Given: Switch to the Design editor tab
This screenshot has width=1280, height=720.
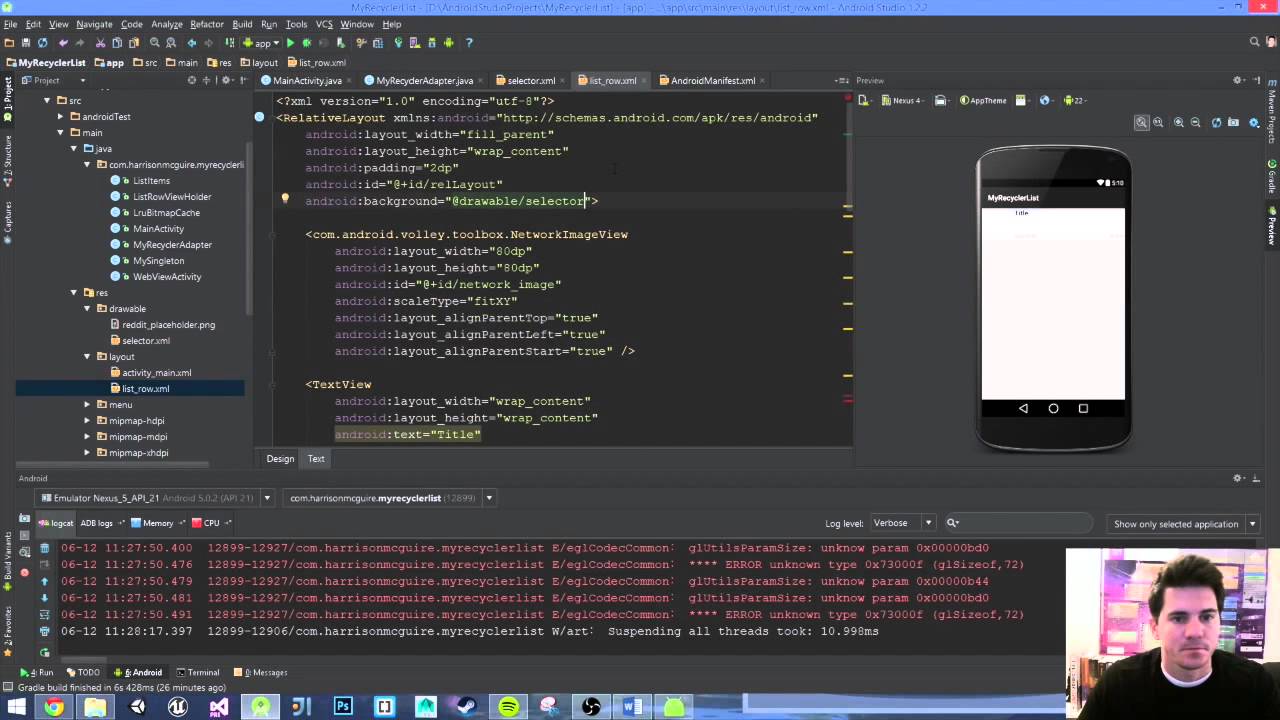Looking at the screenshot, I should [x=280, y=459].
